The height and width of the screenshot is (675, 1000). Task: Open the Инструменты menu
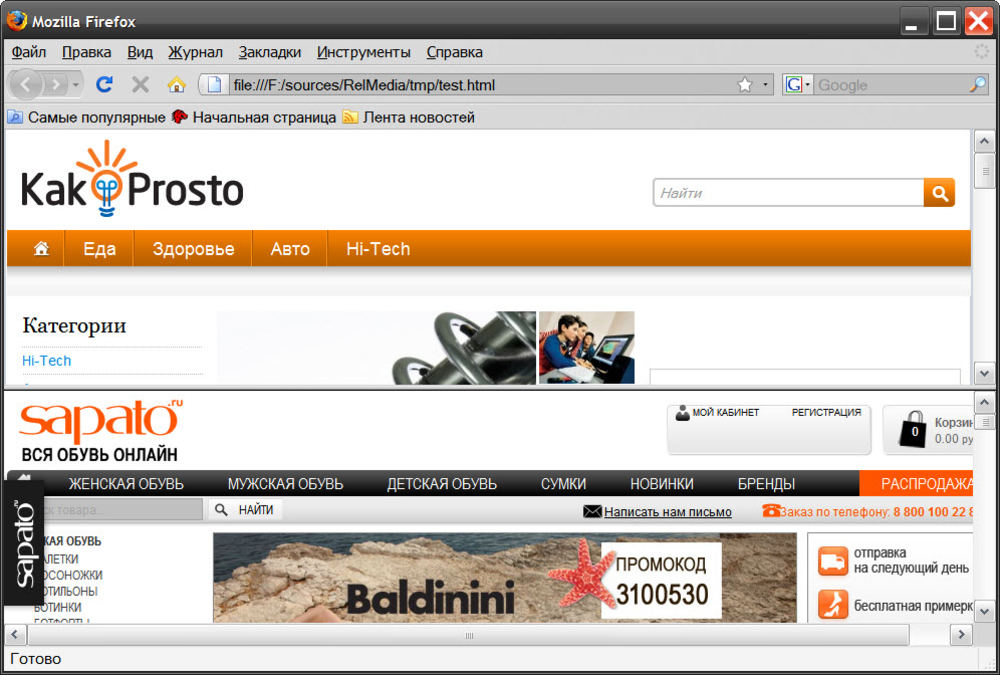pos(363,52)
